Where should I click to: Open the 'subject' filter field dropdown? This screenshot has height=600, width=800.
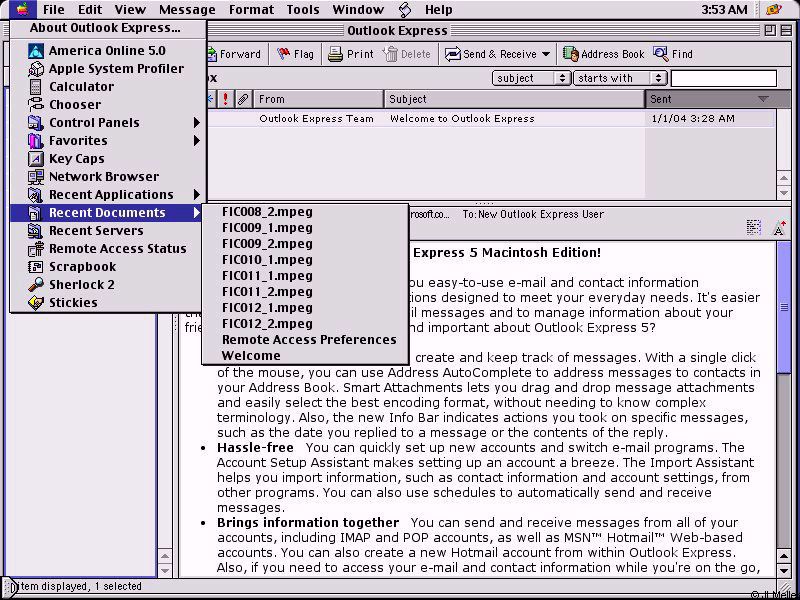click(x=531, y=78)
